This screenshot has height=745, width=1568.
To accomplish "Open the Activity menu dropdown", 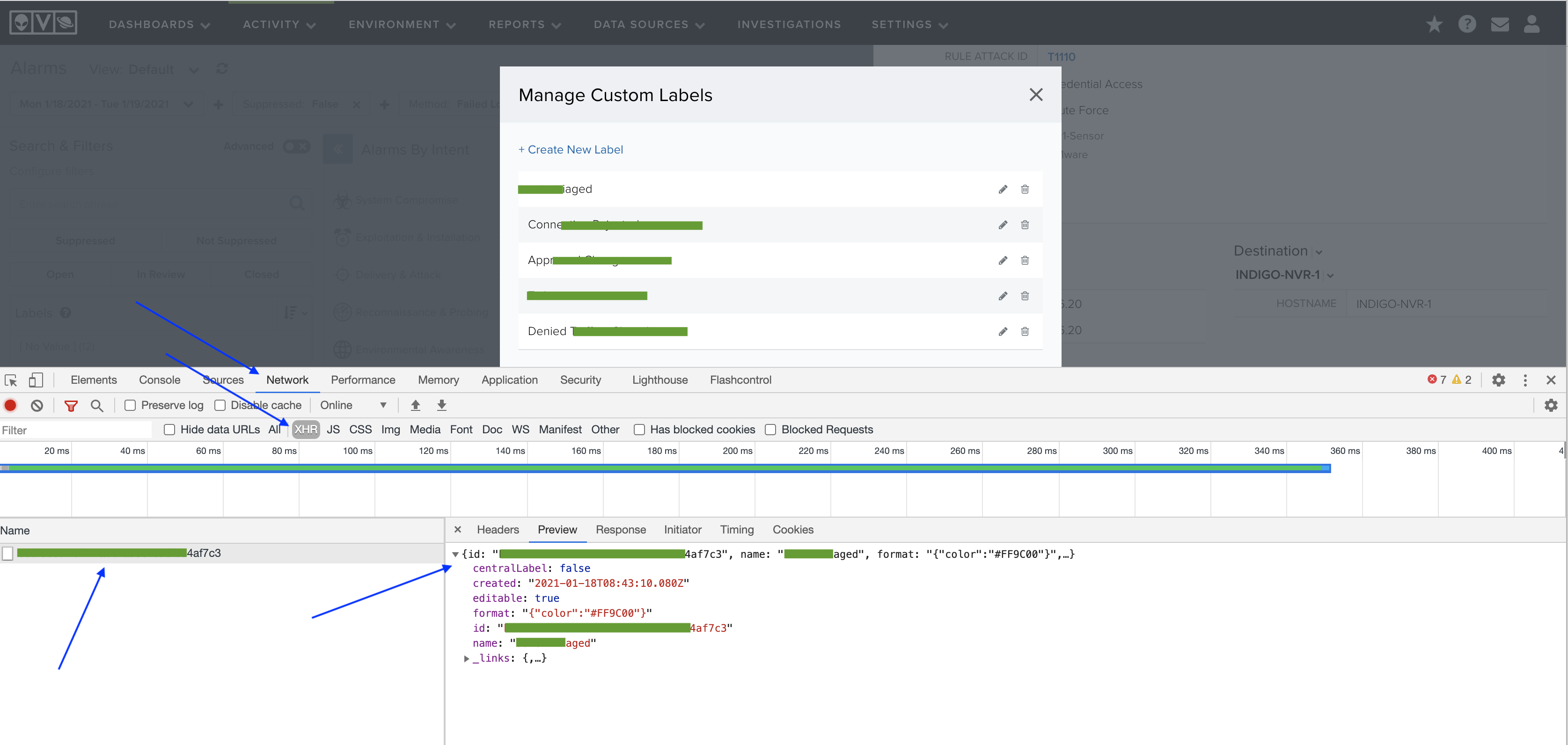I will click(x=279, y=25).
